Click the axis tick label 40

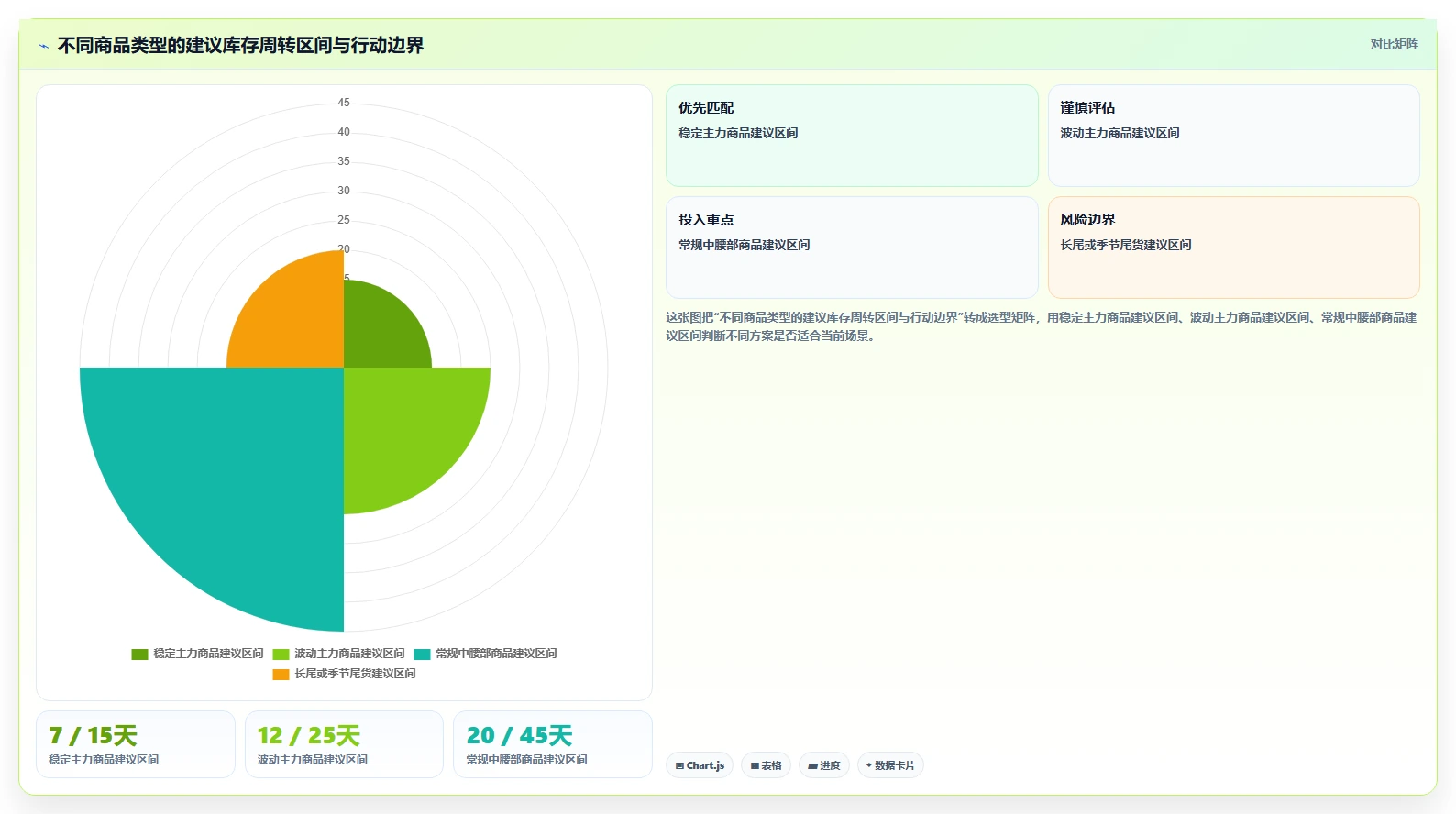tap(344, 132)
